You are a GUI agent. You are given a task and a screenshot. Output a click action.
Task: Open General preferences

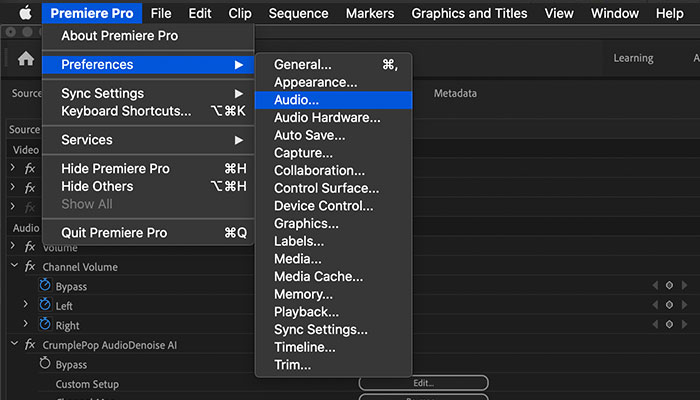click(333, 65)
